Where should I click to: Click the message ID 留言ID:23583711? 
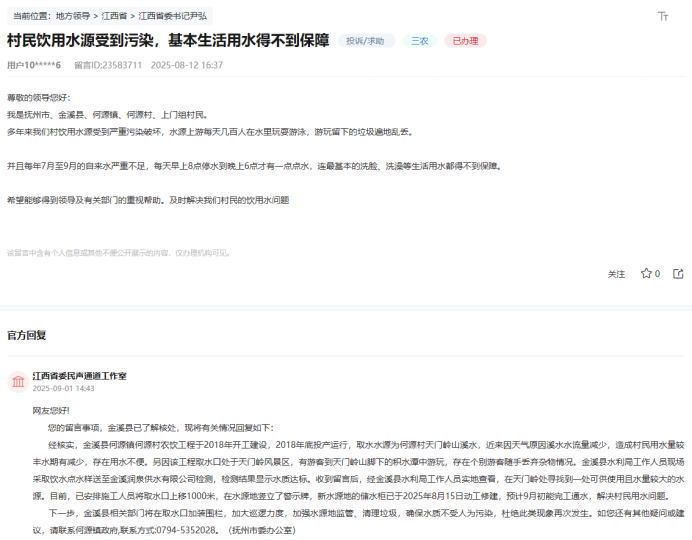pyautogui.click(x=108, y=65)
